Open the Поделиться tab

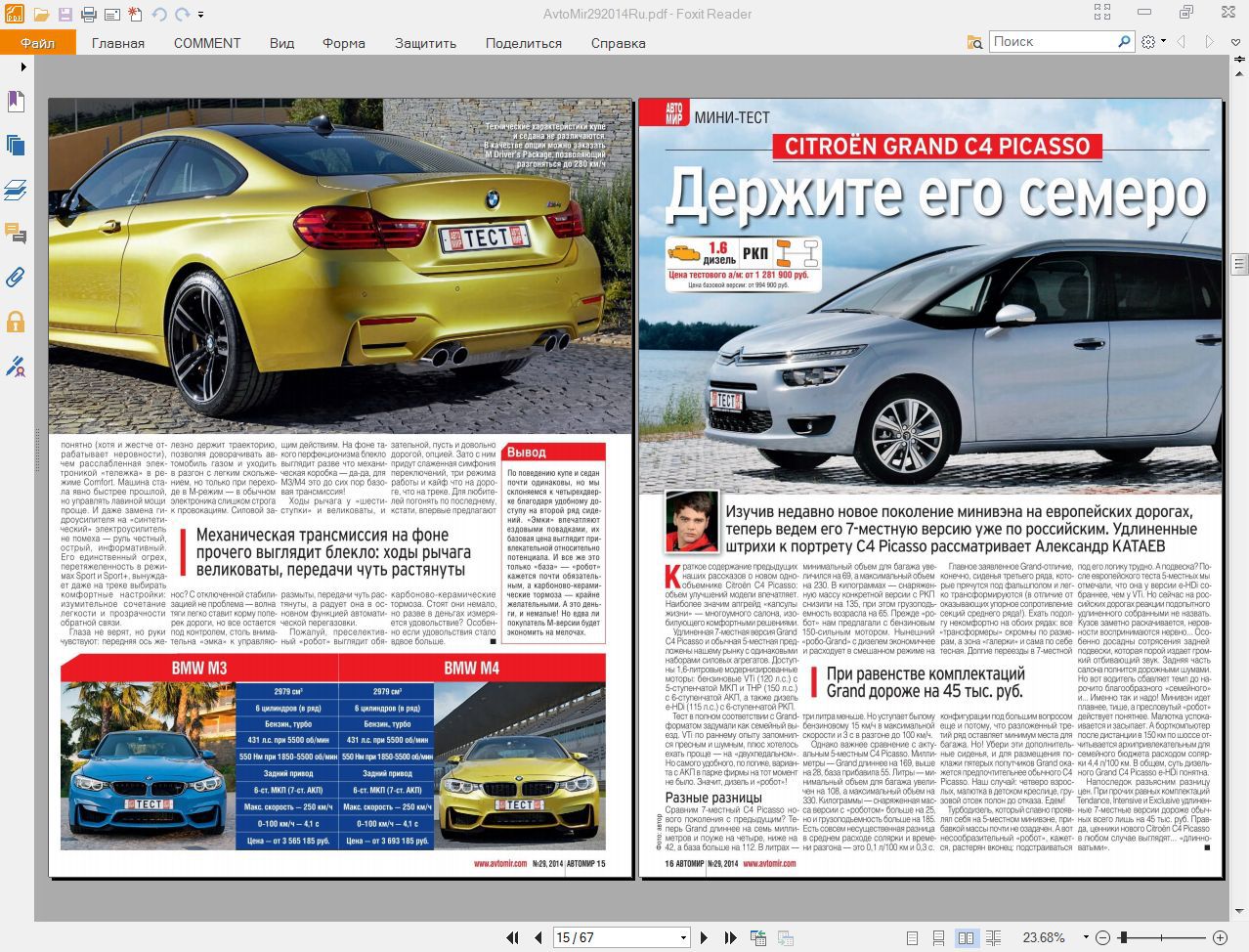pyautogui.click(x=524, y=43)
